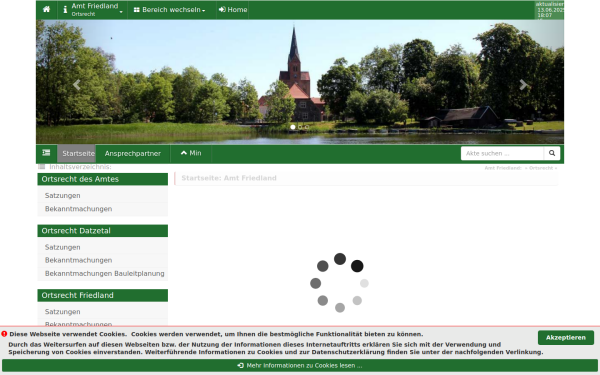
Task: Open the Ortsrecht Friedland heading
Action: (103, 295)
